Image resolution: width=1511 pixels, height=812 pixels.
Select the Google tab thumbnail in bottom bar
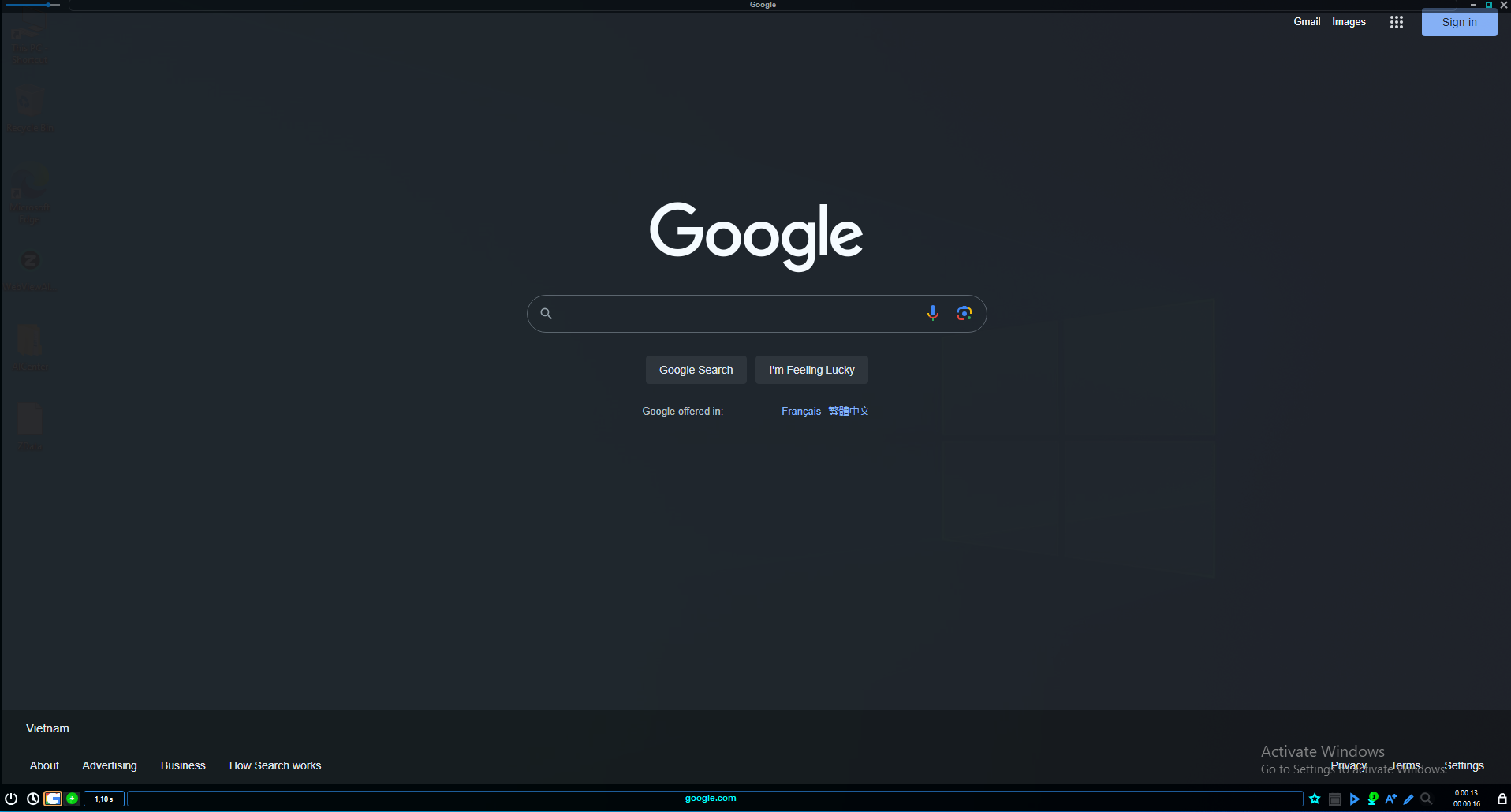[53, 799]
